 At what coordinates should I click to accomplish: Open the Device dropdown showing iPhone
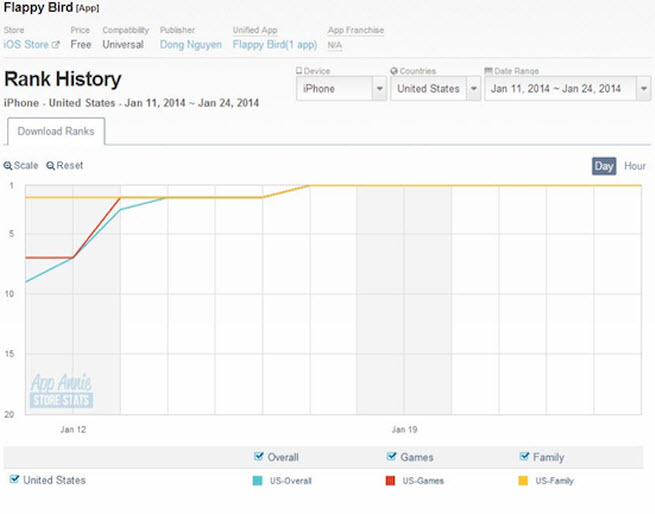pyautogui.click(x=341, y=88)
